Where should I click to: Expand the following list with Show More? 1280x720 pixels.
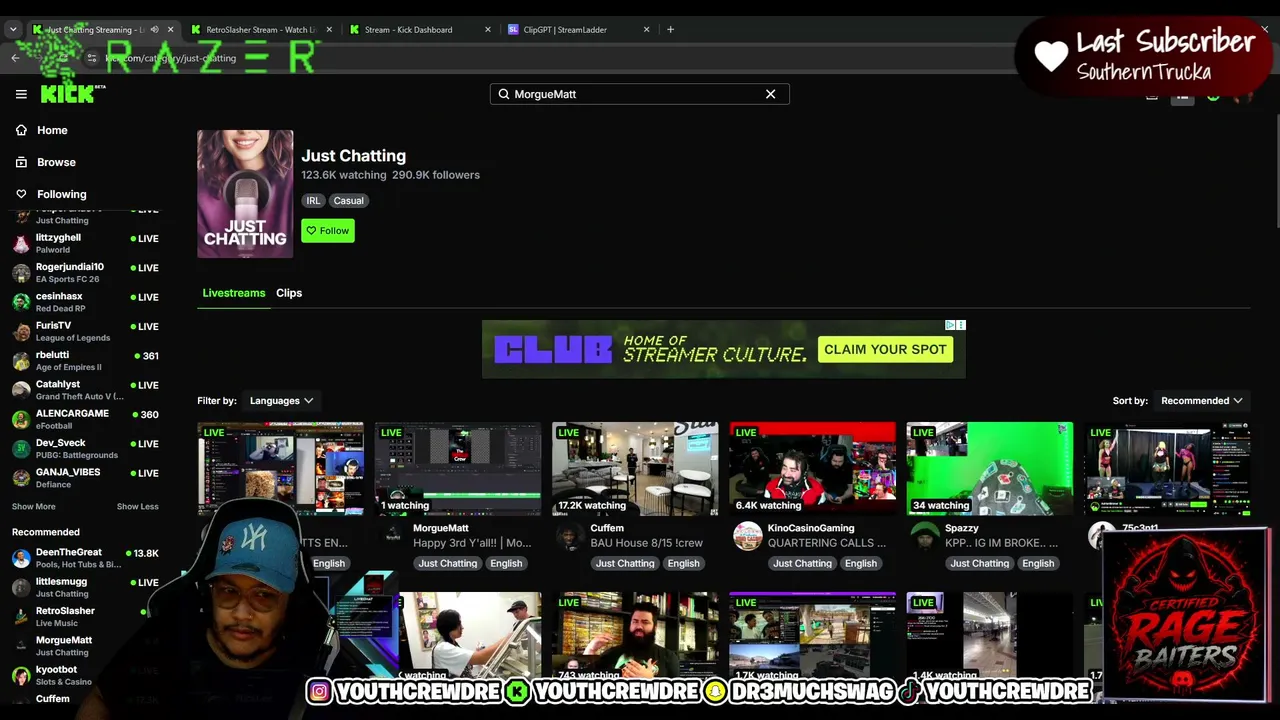(34, 507)
